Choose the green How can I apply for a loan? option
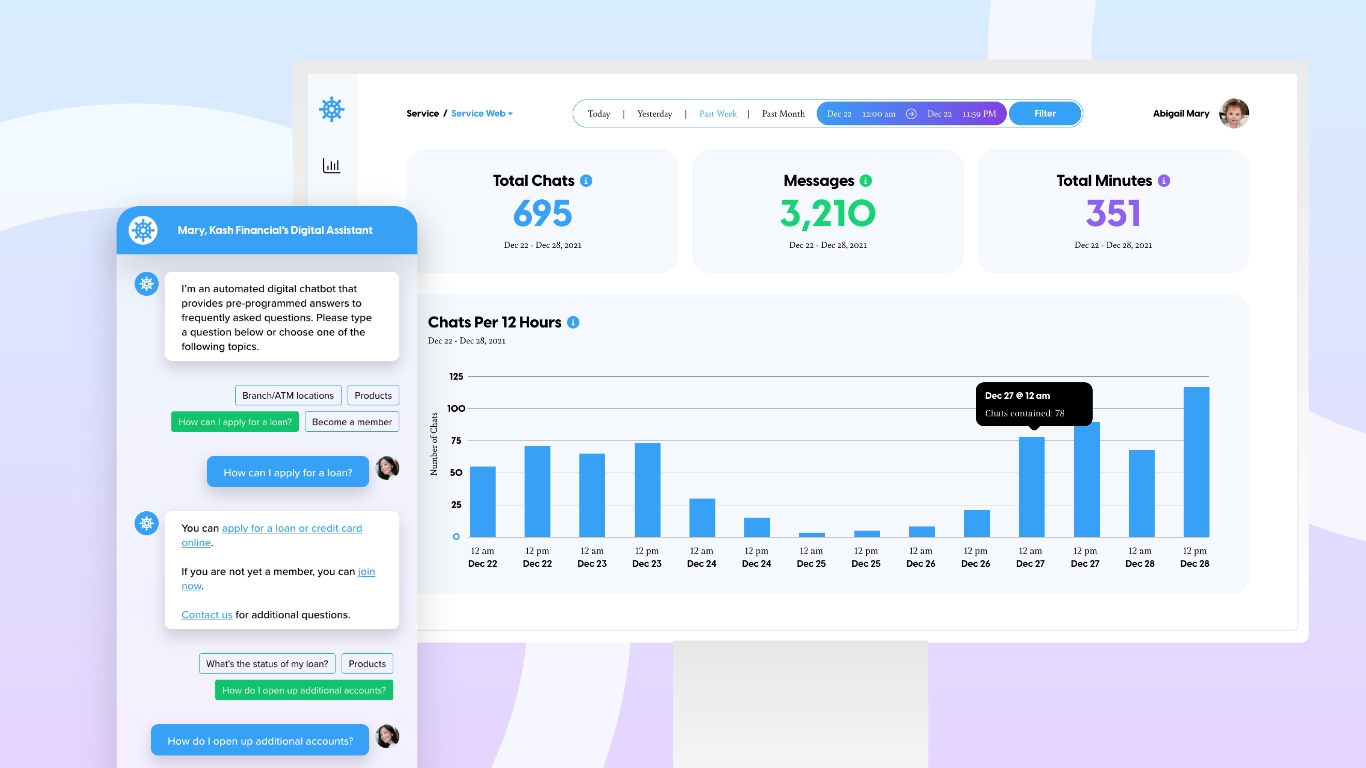1366x768 pixels. coord(235,422)
